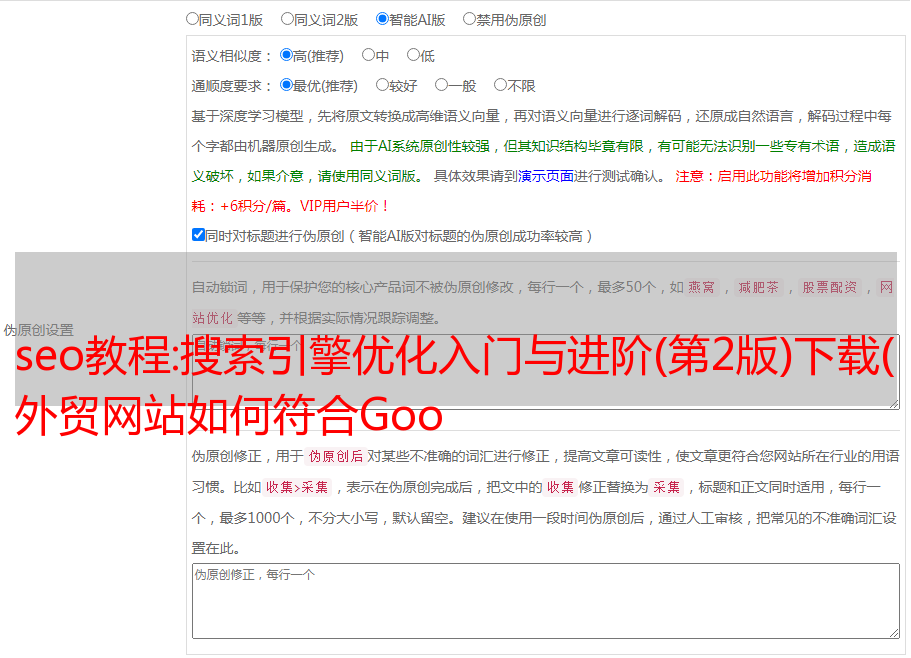This screenshot has height=658, width=911.
Task: Set 通顺度要求 to 一般
Action: [x=442, y=85]
